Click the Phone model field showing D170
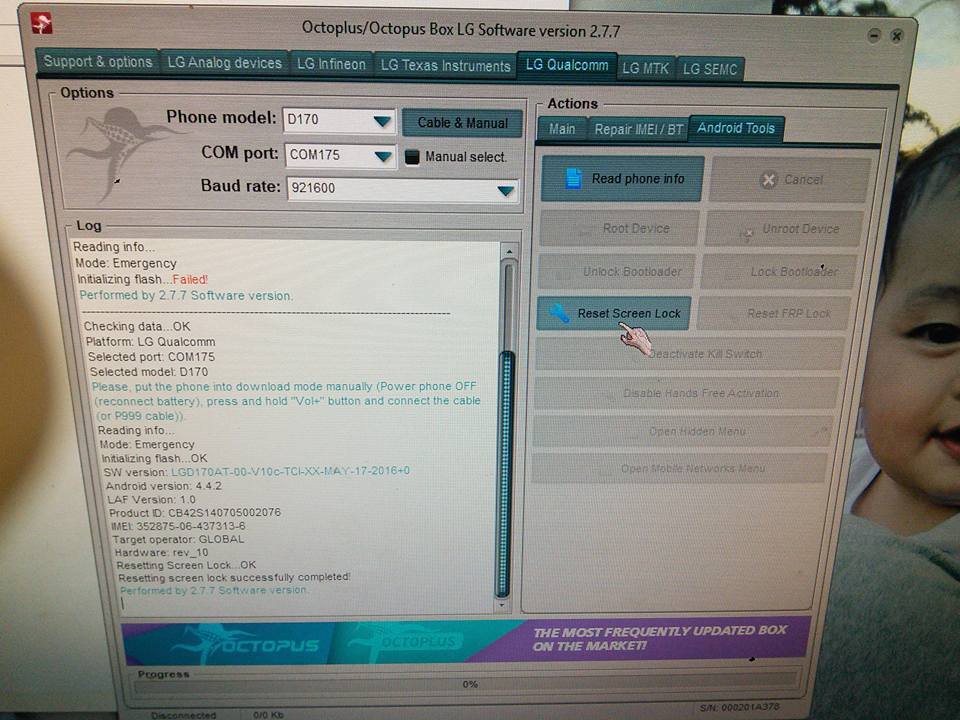960x720 pixels. click(339, 120)
